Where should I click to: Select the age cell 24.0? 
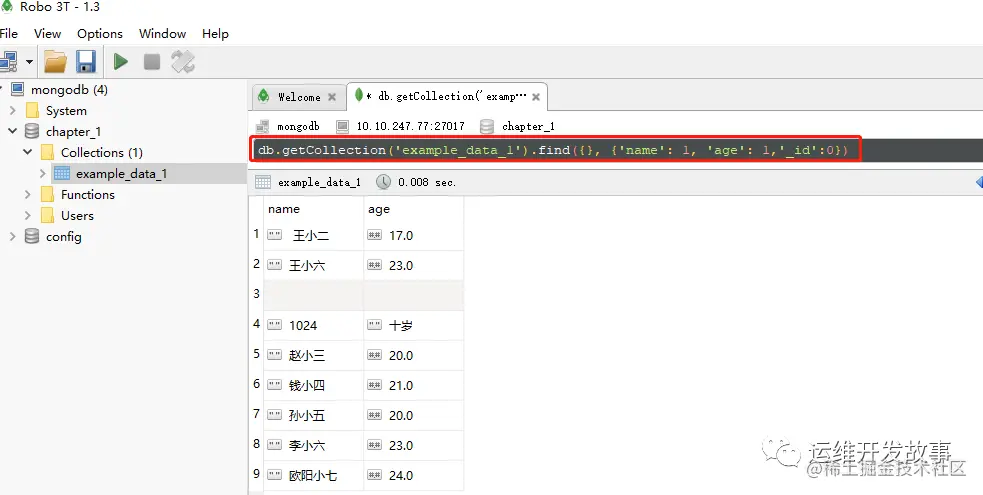click(414, 476)
